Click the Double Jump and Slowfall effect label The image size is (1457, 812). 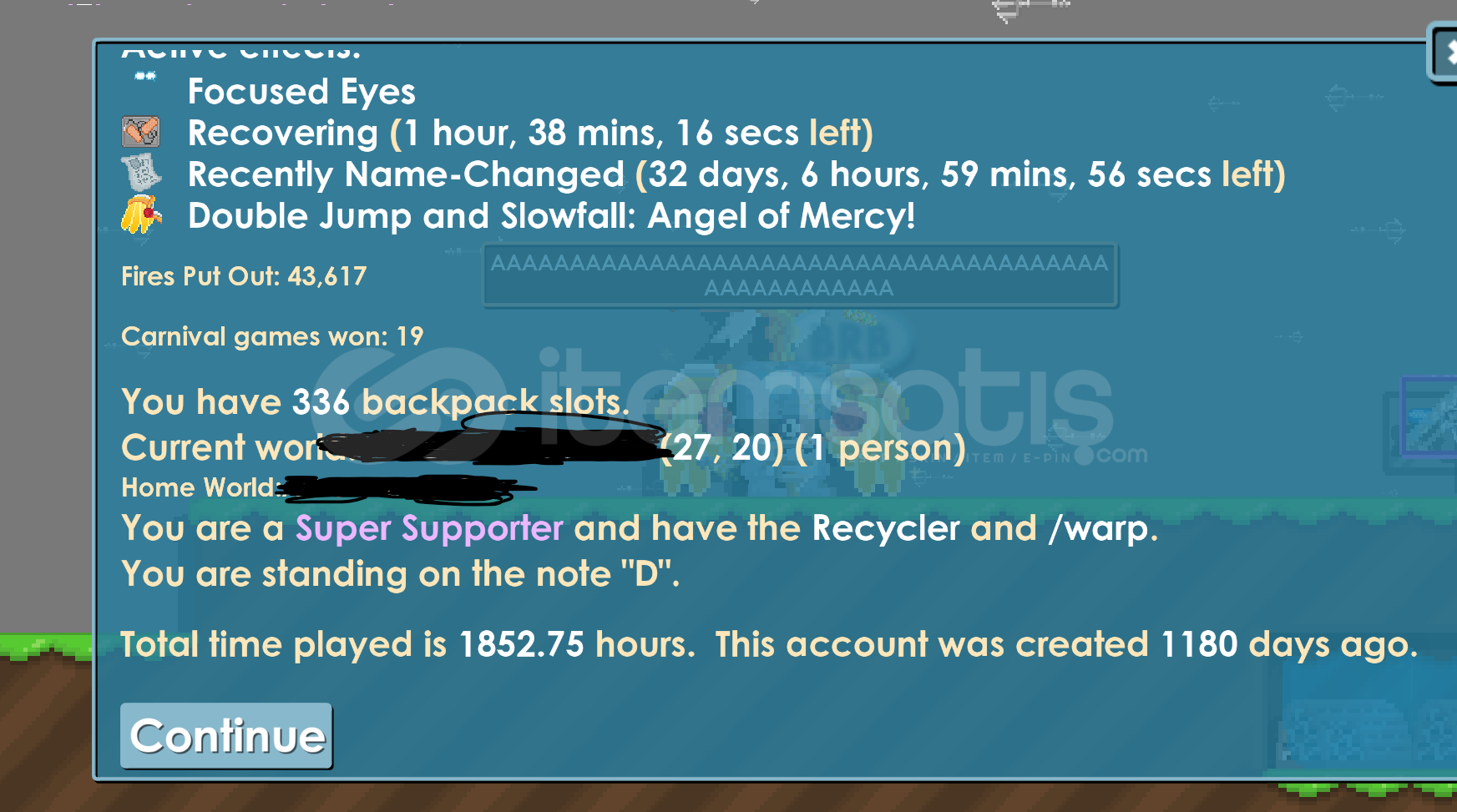point(551,216)
